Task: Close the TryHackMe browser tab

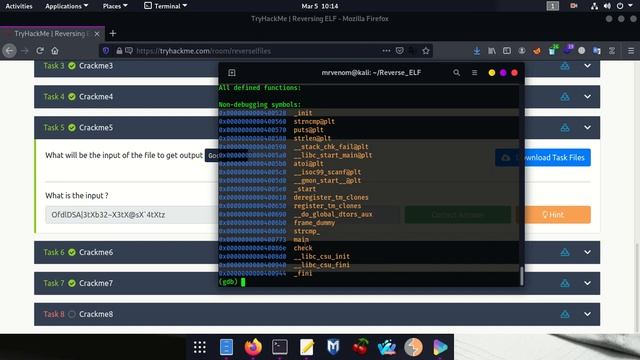Action: pos(97,34)
